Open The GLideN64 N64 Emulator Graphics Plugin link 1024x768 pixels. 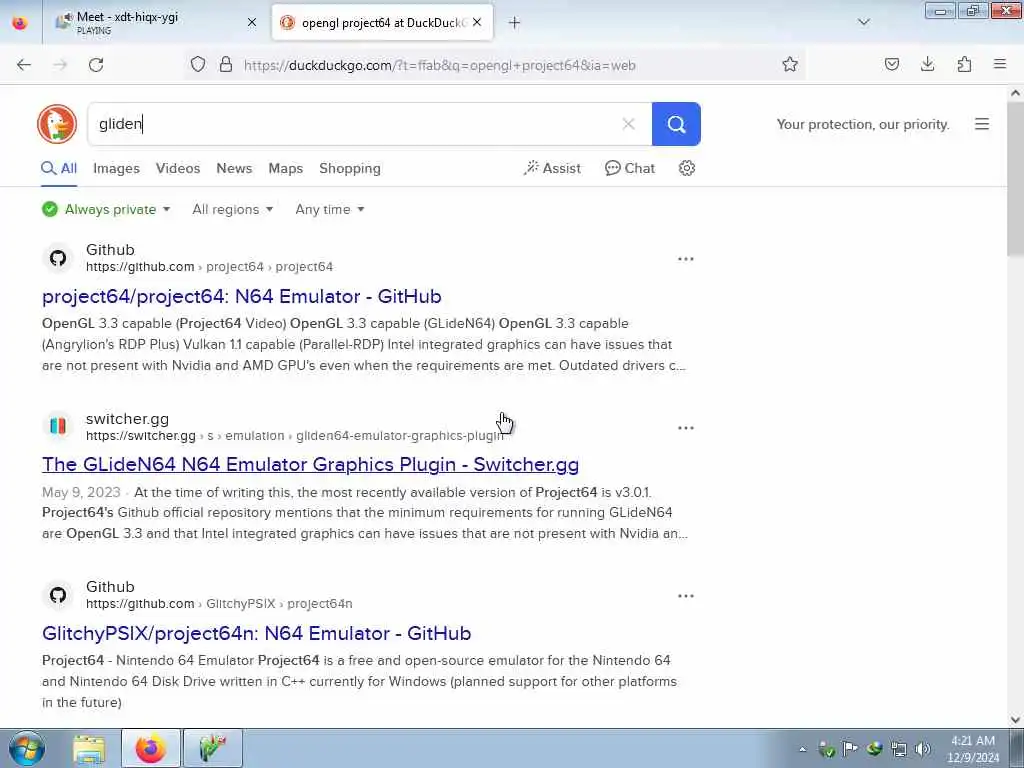tap(310, 464)
